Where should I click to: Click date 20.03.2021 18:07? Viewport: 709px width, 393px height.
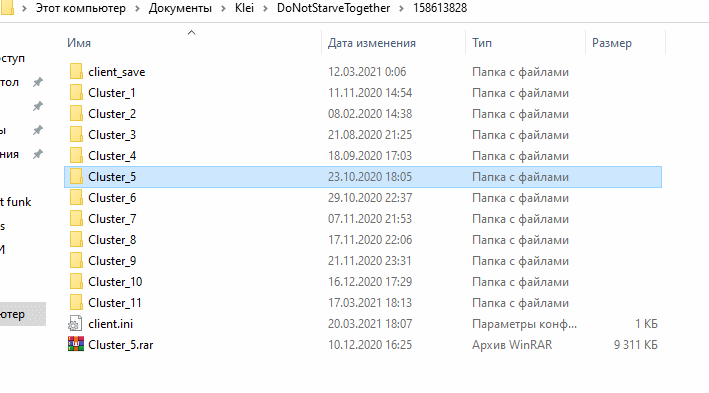(370, 324)
